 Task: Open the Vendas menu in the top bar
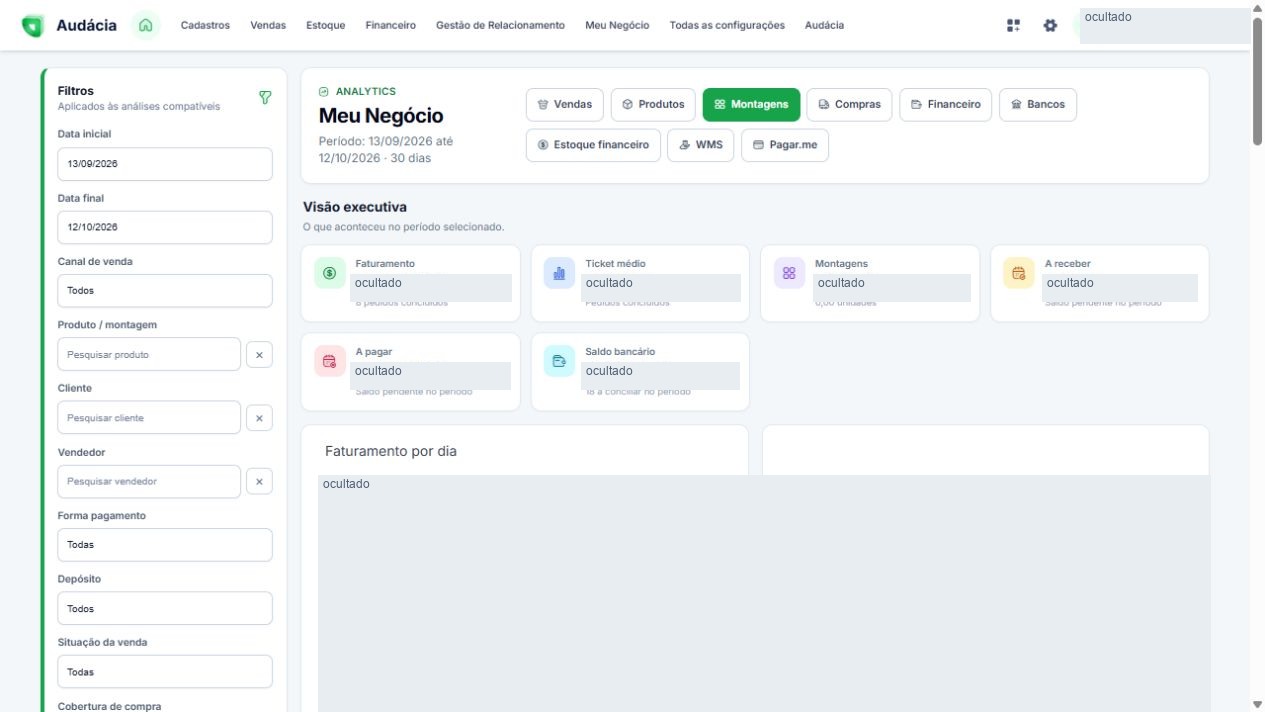point(268,25)
